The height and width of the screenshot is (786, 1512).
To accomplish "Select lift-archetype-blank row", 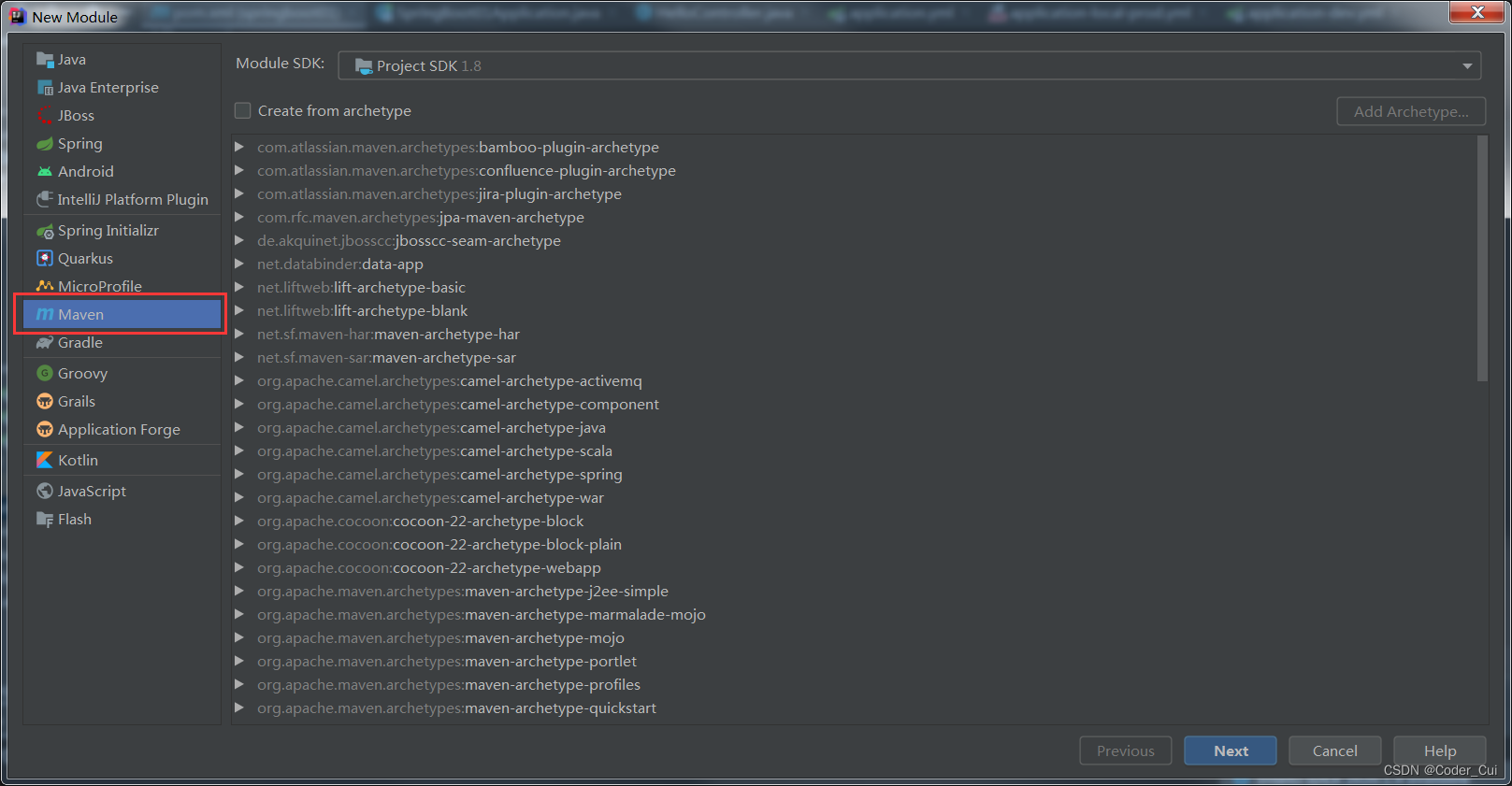I will point(855,311).
